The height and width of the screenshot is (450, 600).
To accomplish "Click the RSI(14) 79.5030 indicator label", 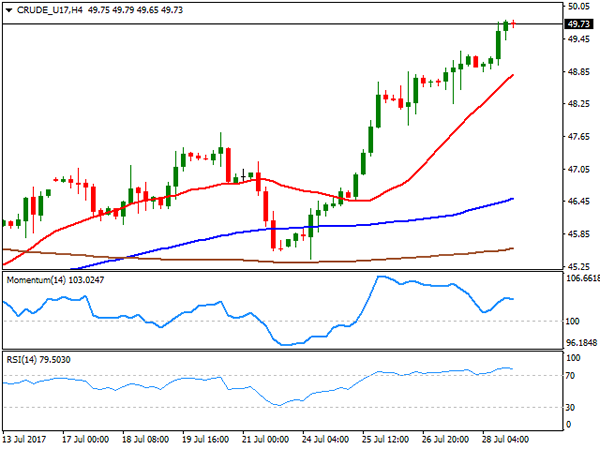I will click(x=38, y=360).
